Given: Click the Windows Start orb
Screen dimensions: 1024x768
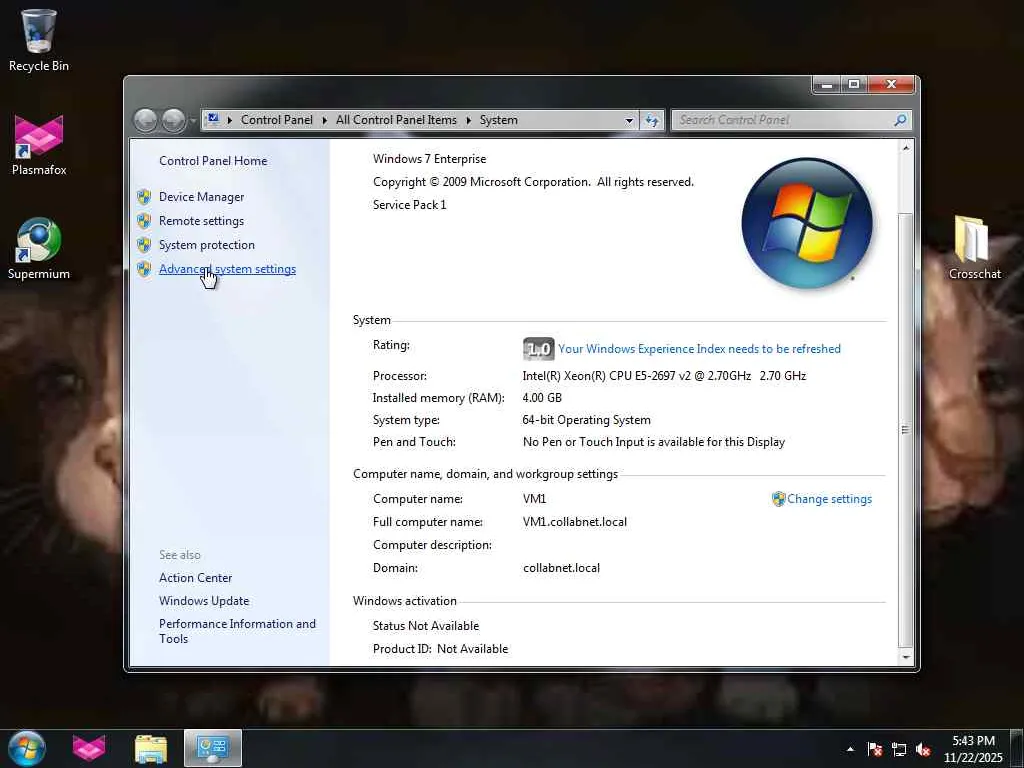Looking at the screenshot, I should pyautogui.click(x=27, y=748).
